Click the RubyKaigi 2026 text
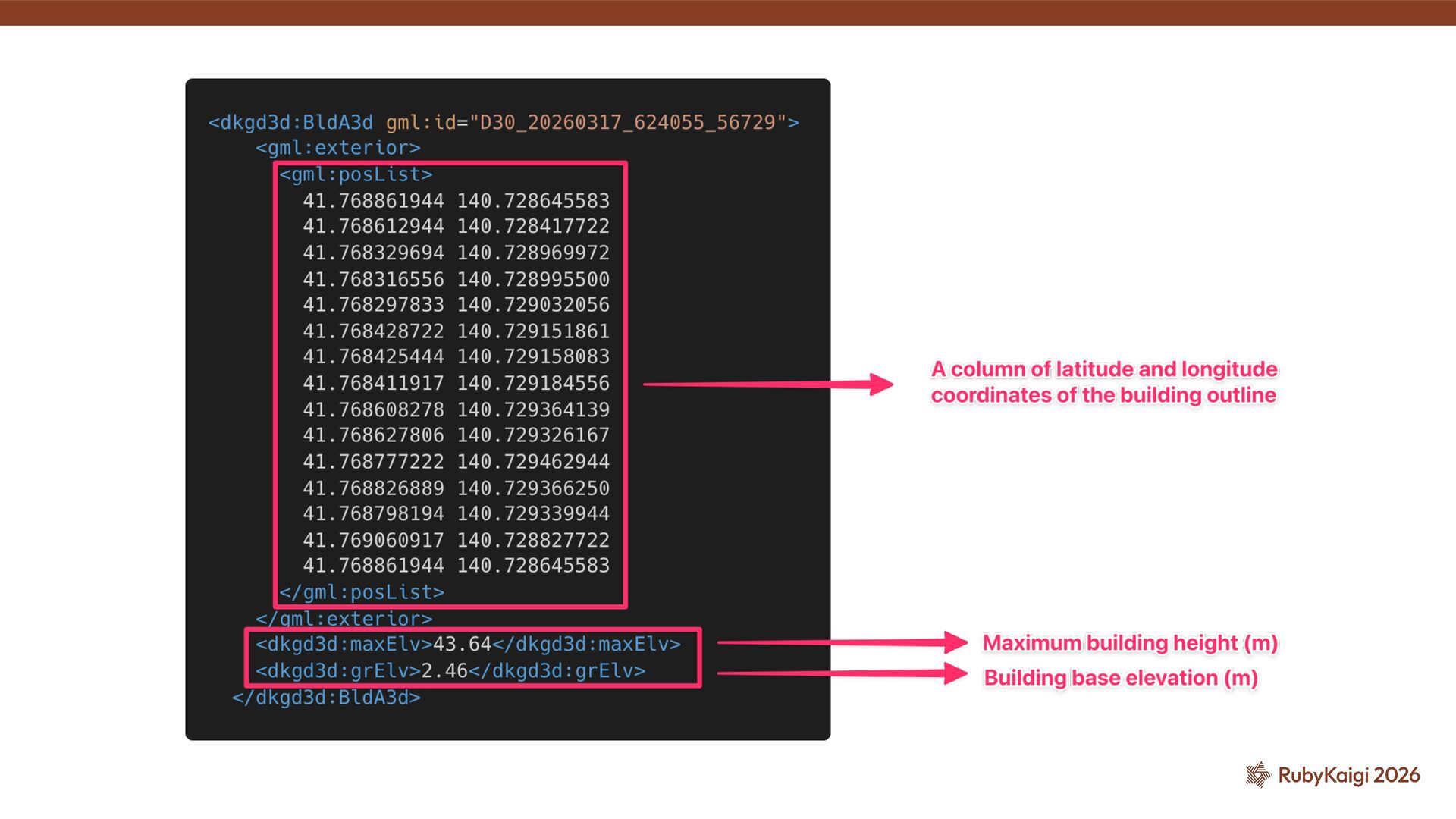This screenshot has height=819, width=1456. (x=1348, y=775)
